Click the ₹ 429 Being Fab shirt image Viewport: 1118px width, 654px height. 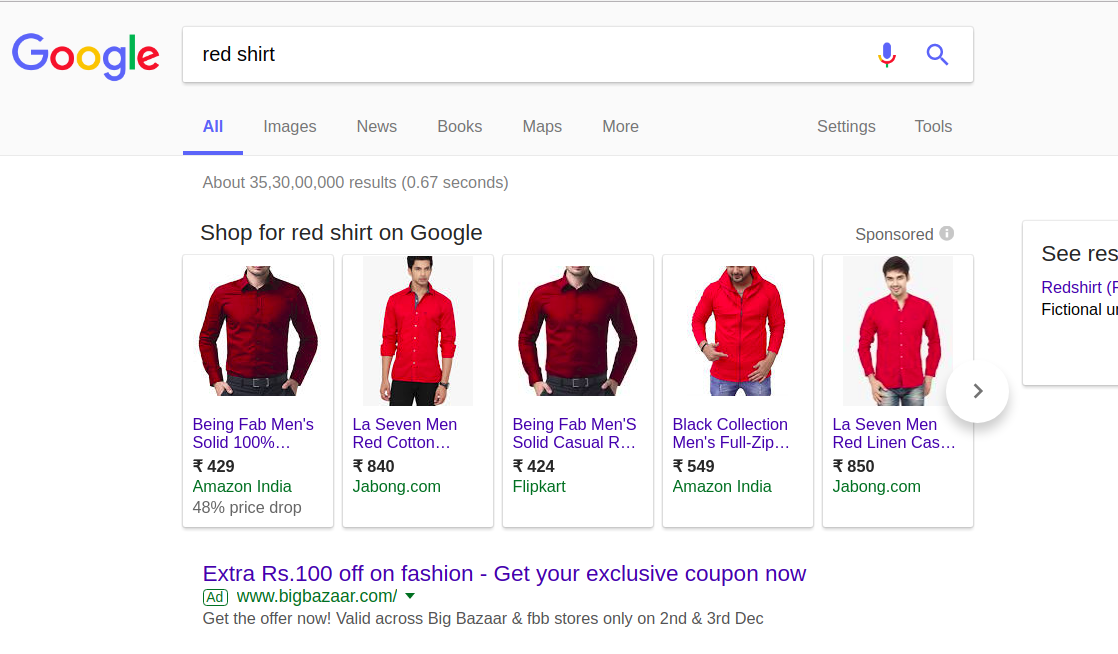[258, 330]
